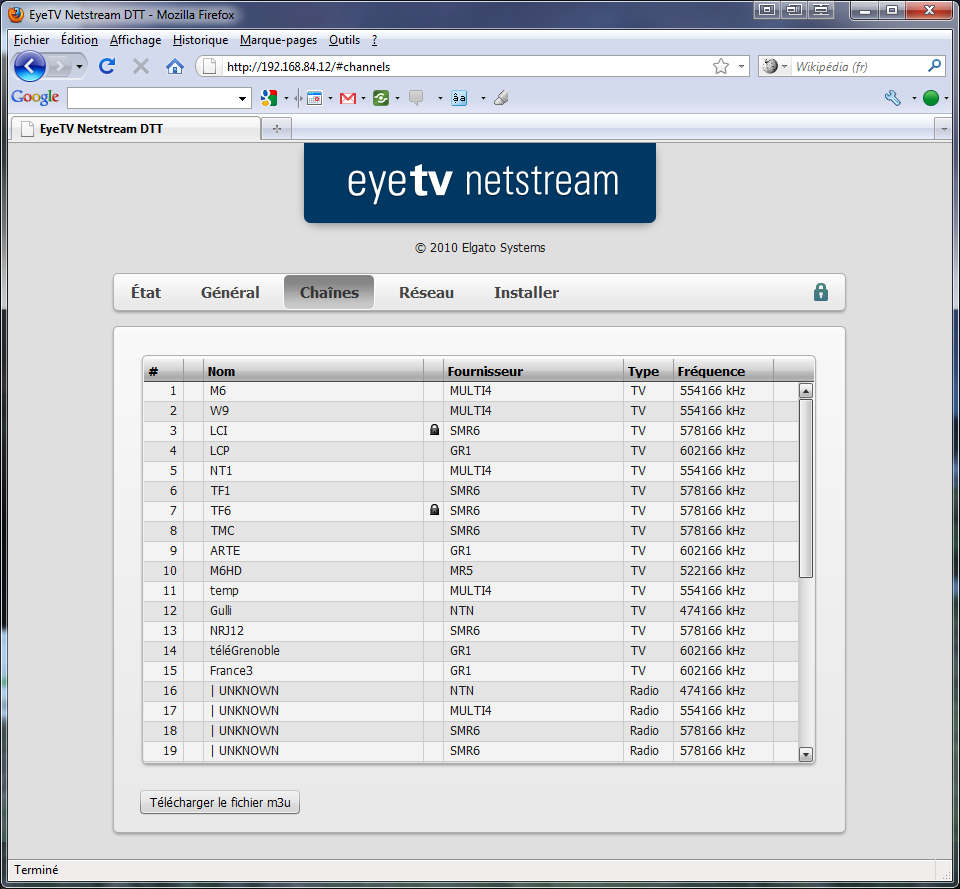Go back with the browser back arrow
Viewport: 960px width, 889px height.
tap(29, 66)
